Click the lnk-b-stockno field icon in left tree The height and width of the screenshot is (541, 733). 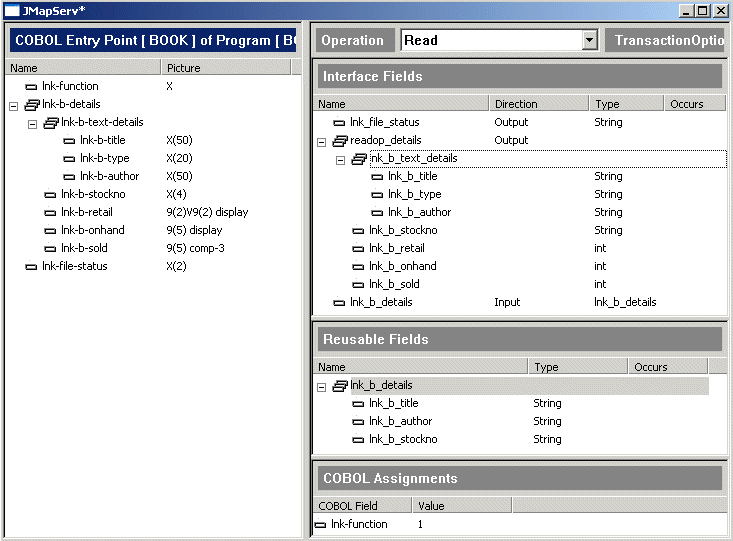50,195
